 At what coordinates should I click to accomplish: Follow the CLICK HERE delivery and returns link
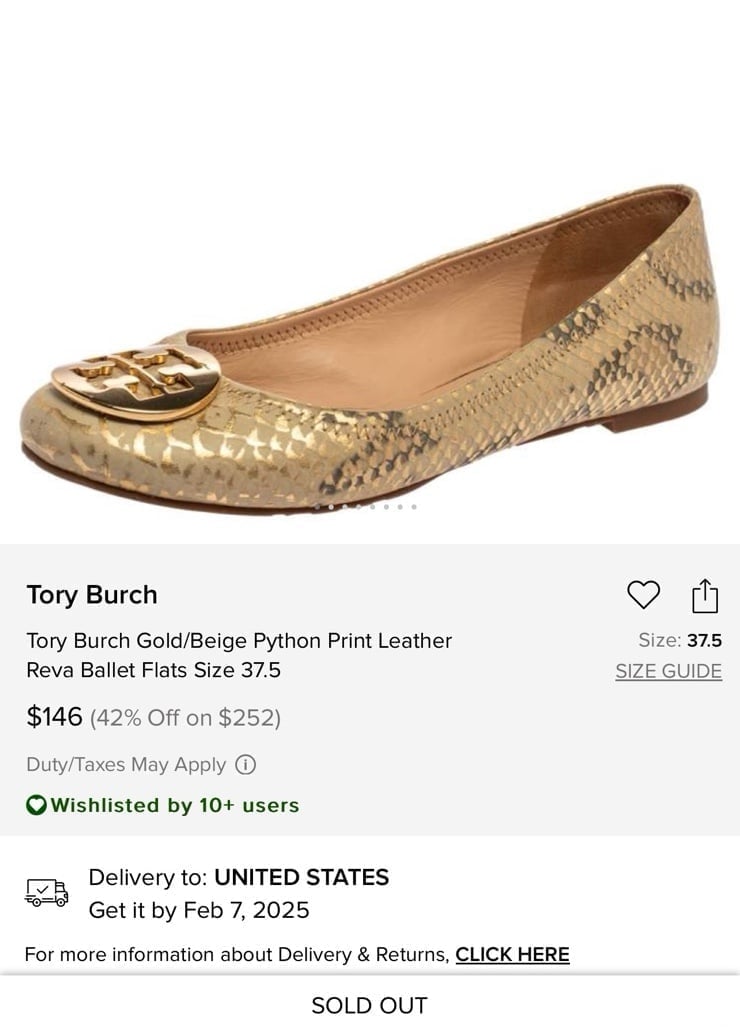(512, 954)
